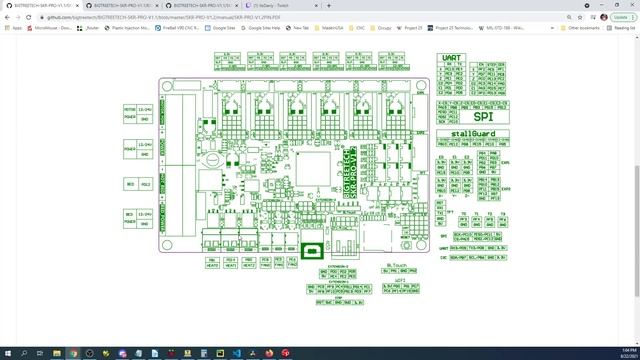Expand the bookmarks overflow chevron

552,28
